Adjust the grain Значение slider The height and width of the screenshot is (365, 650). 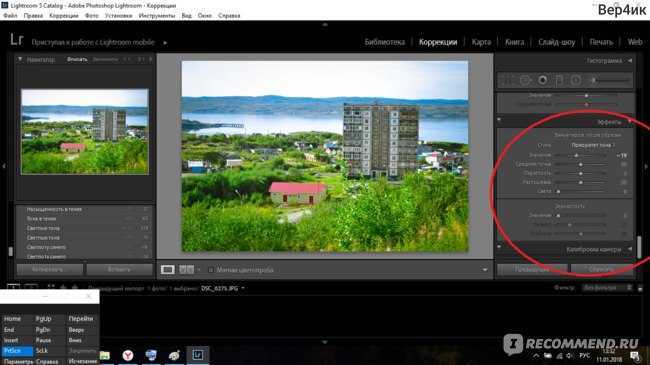coord(558,215)
